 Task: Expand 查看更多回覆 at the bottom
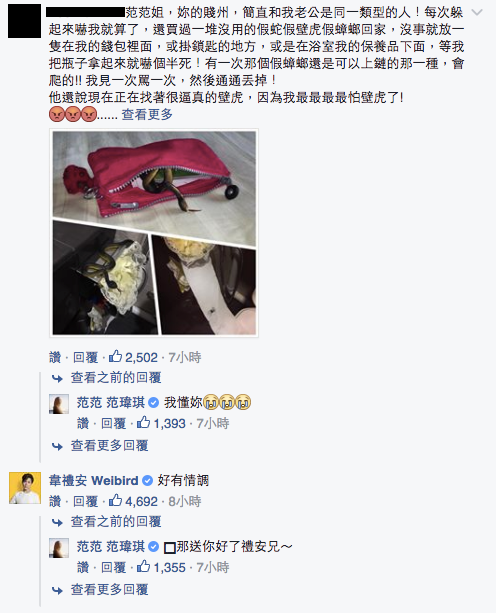109,590
